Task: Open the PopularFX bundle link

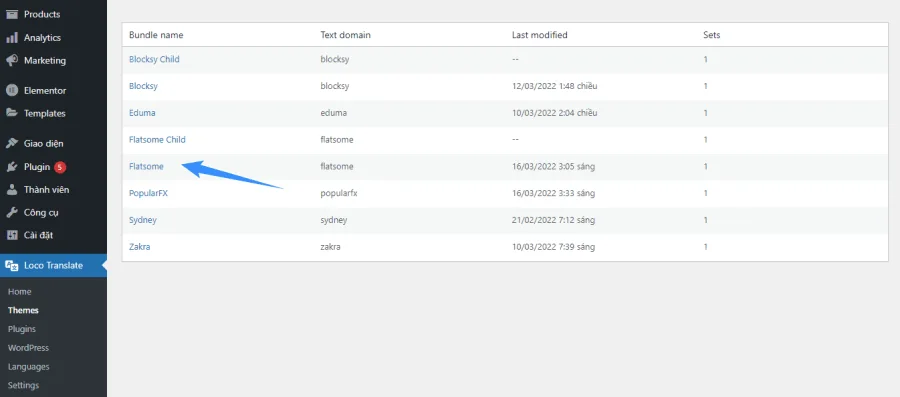Action: point(149,193)
